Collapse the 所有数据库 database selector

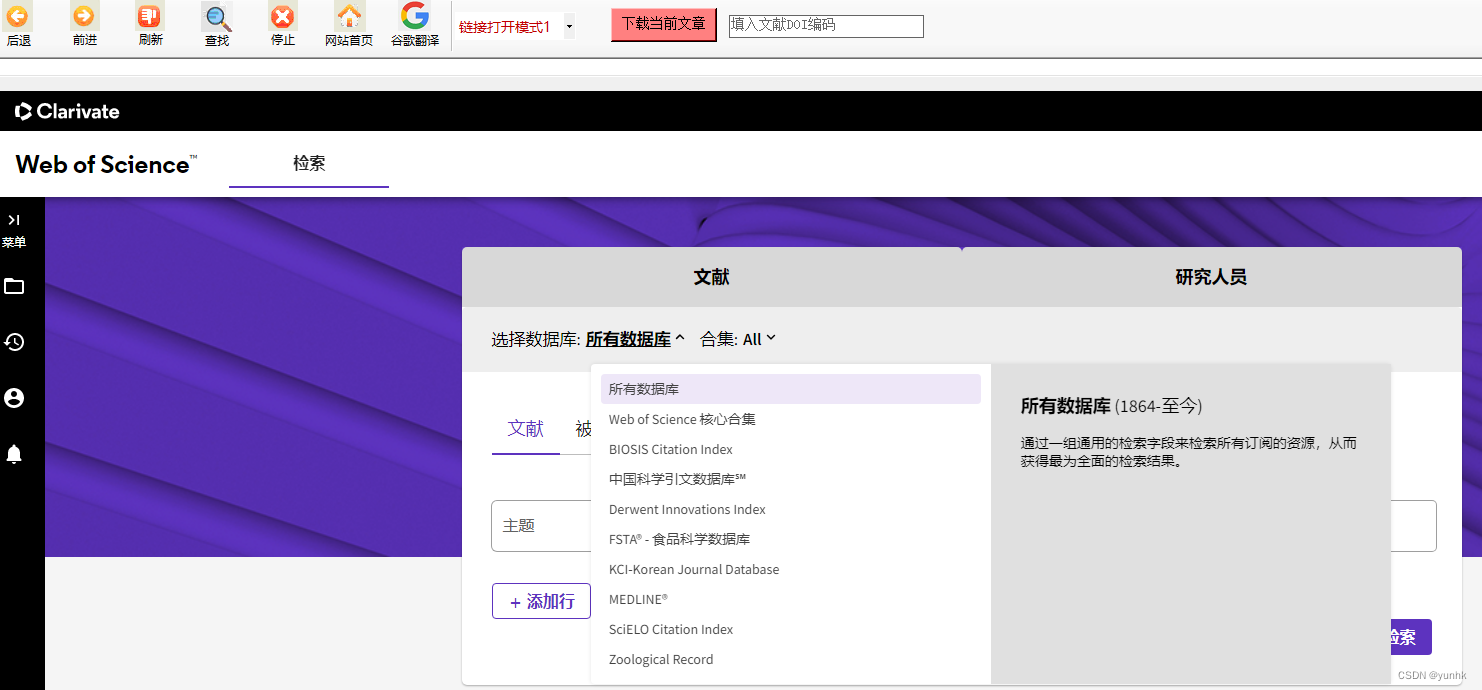(x=635, y=339)
